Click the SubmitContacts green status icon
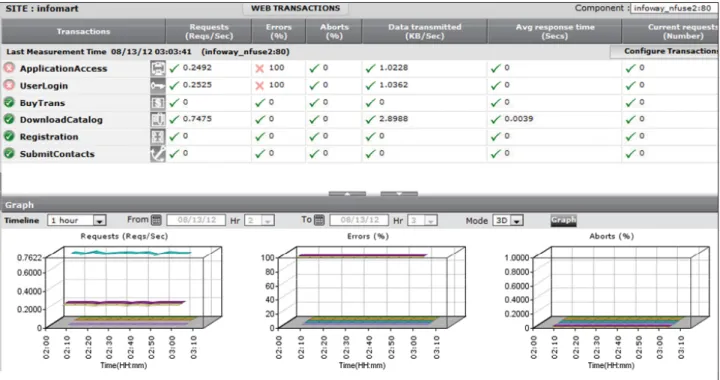 point(9,153)
